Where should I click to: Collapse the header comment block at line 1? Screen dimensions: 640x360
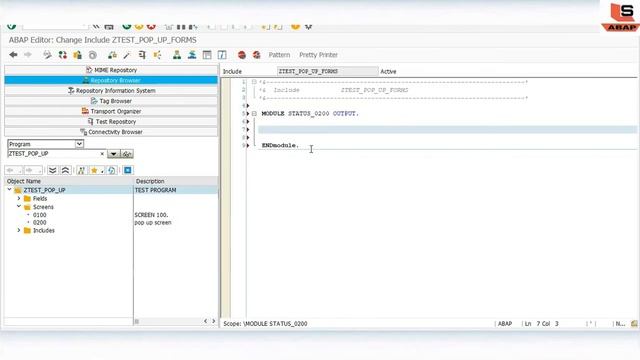(254, 82)
